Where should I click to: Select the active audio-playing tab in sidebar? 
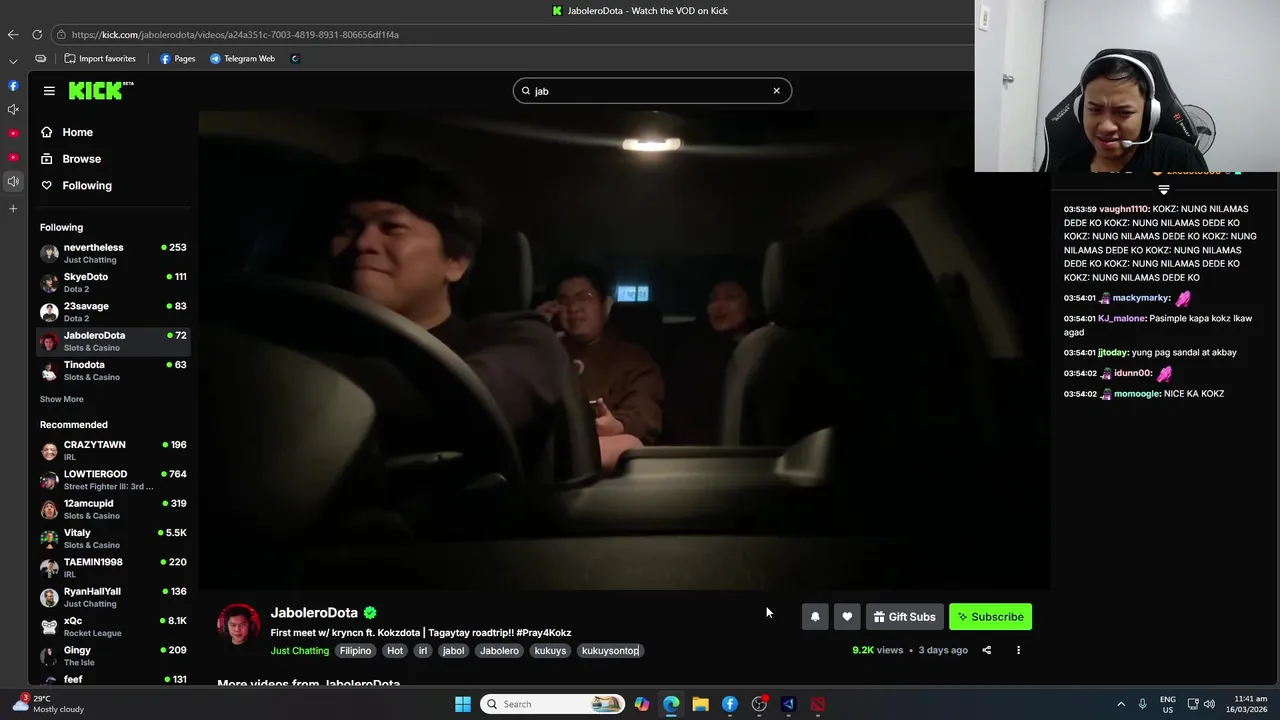[x=13, y=181]
